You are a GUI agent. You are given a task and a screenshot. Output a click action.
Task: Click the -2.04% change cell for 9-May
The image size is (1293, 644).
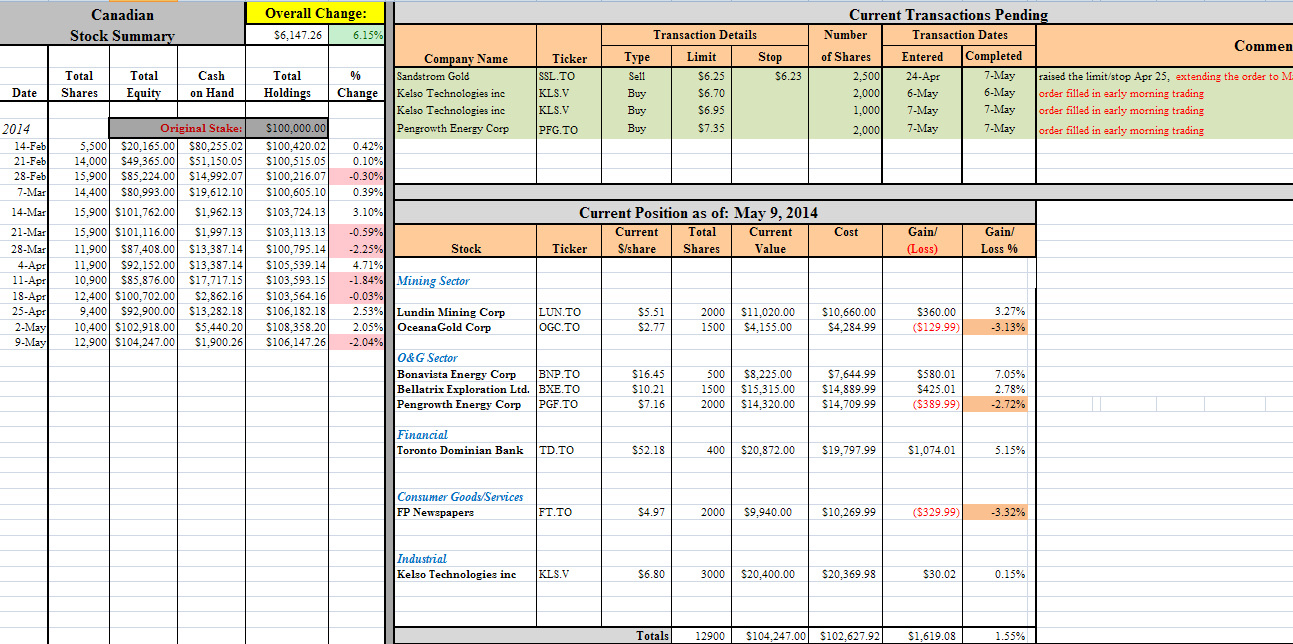point(357,342)
